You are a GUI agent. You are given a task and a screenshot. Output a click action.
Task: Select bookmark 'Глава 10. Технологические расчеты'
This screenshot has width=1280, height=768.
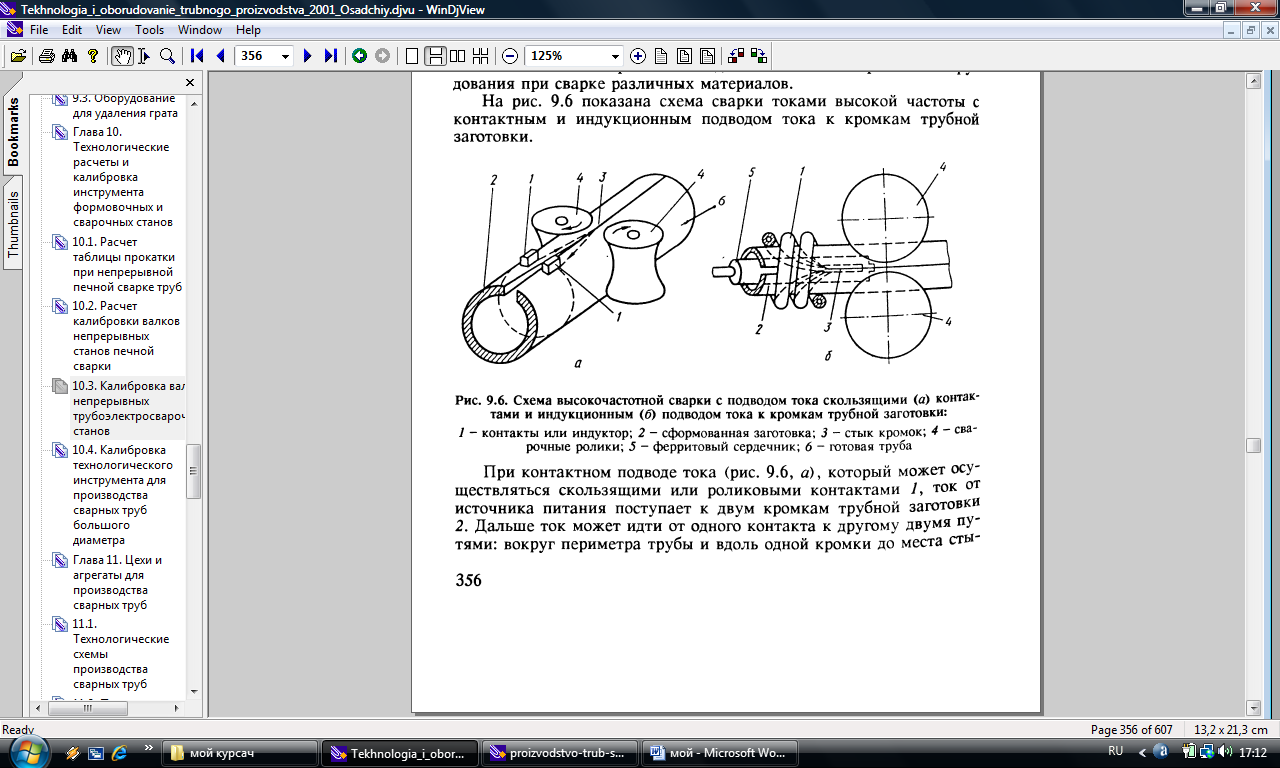[121, 177]
